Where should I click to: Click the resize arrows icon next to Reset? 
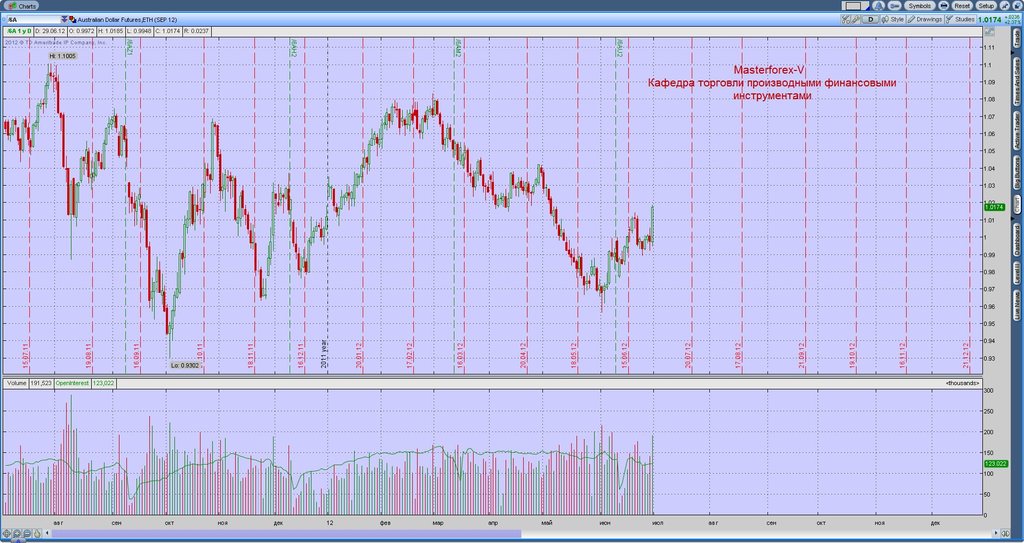pyautogui.click(x=944, y=6)
